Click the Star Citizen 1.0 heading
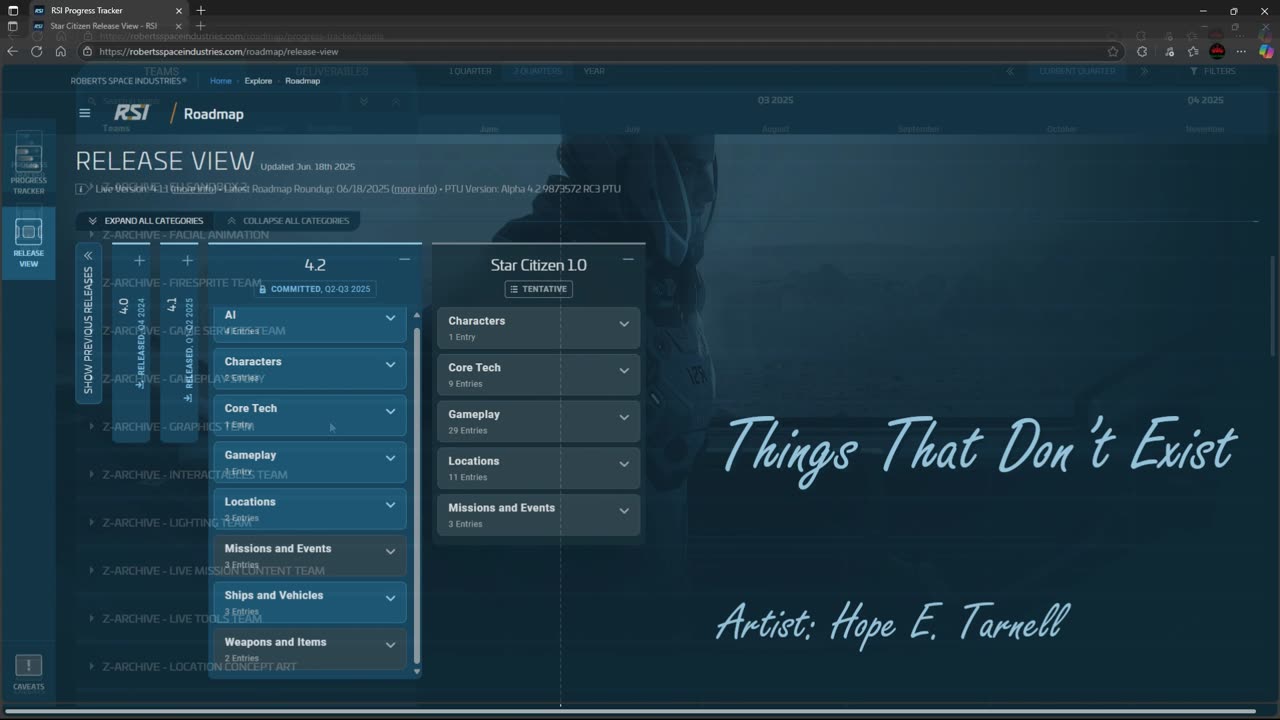This screenshot has width=1280, height=720. 538,265
